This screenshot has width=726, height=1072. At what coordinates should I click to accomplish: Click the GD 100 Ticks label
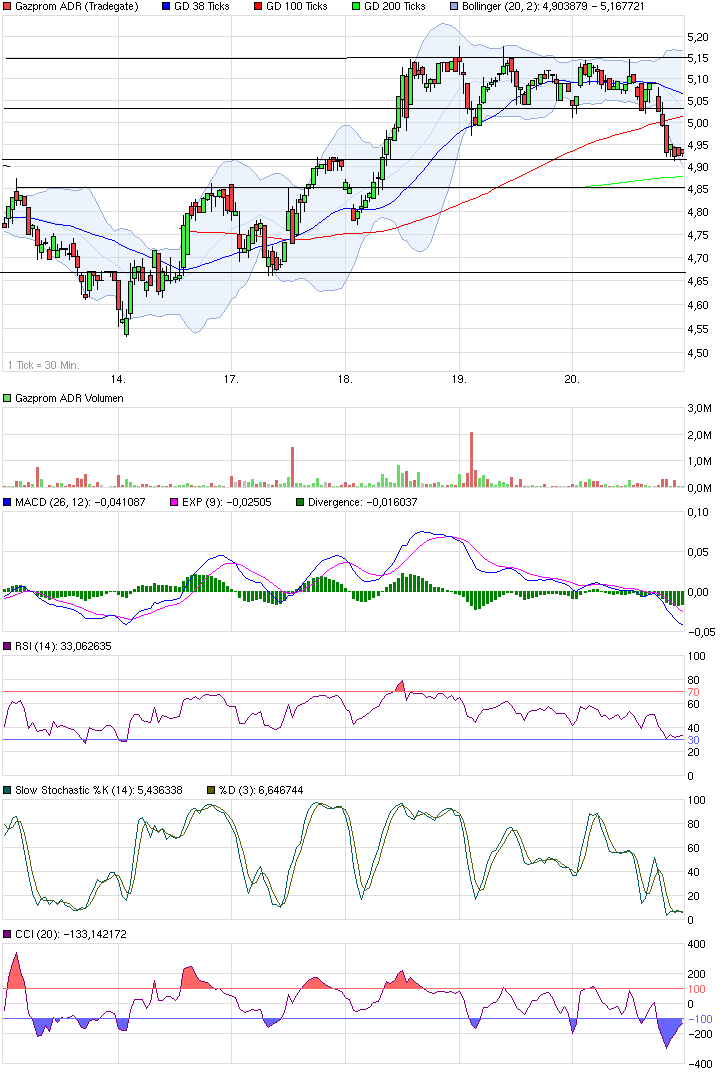[297, 6]
